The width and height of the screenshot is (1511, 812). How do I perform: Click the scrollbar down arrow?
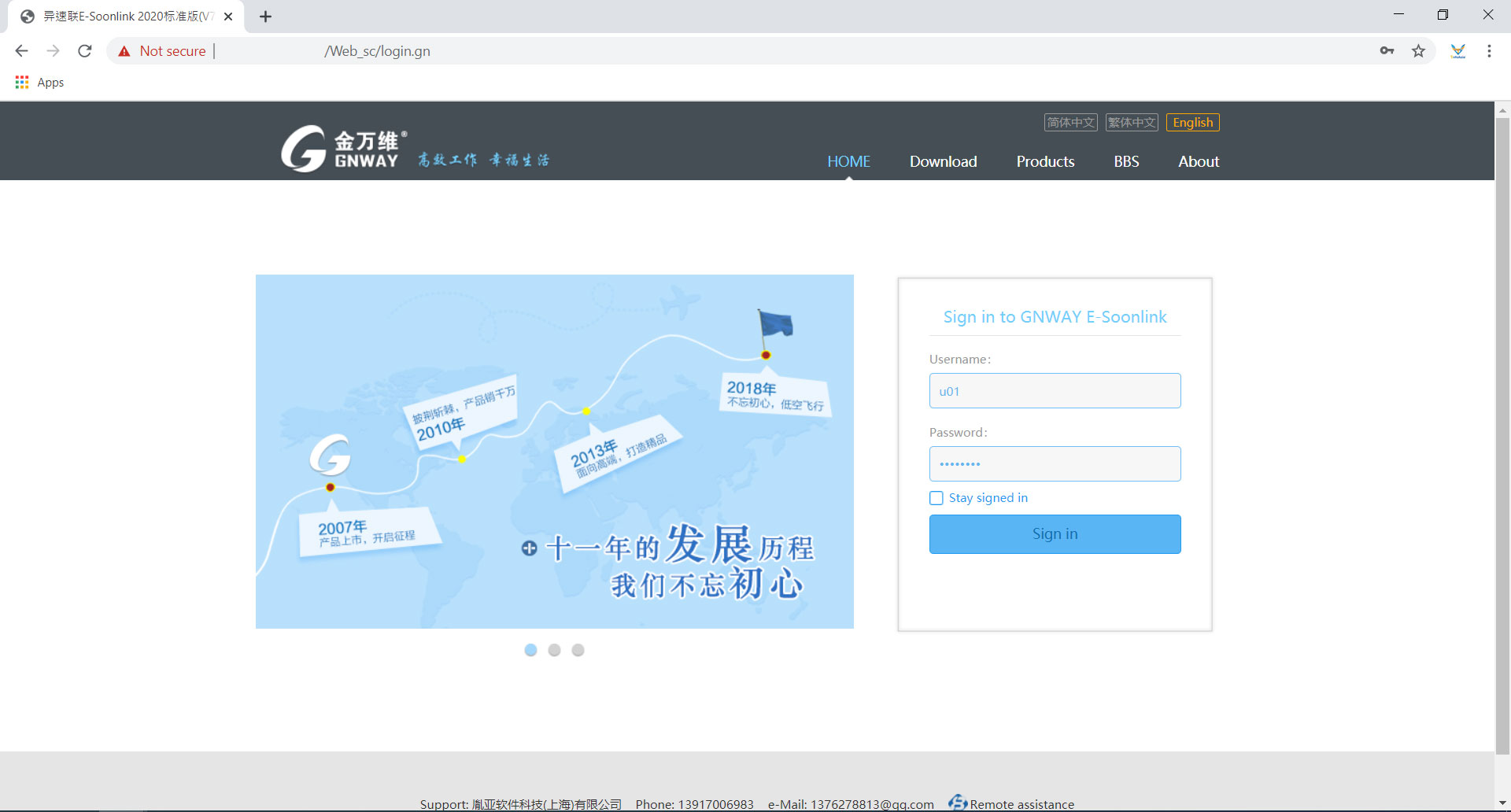1502,803
